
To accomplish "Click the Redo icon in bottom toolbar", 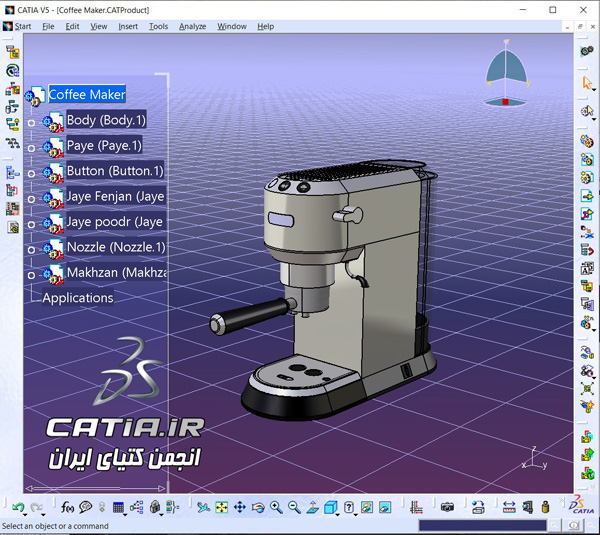I will (x=37, y=507).
